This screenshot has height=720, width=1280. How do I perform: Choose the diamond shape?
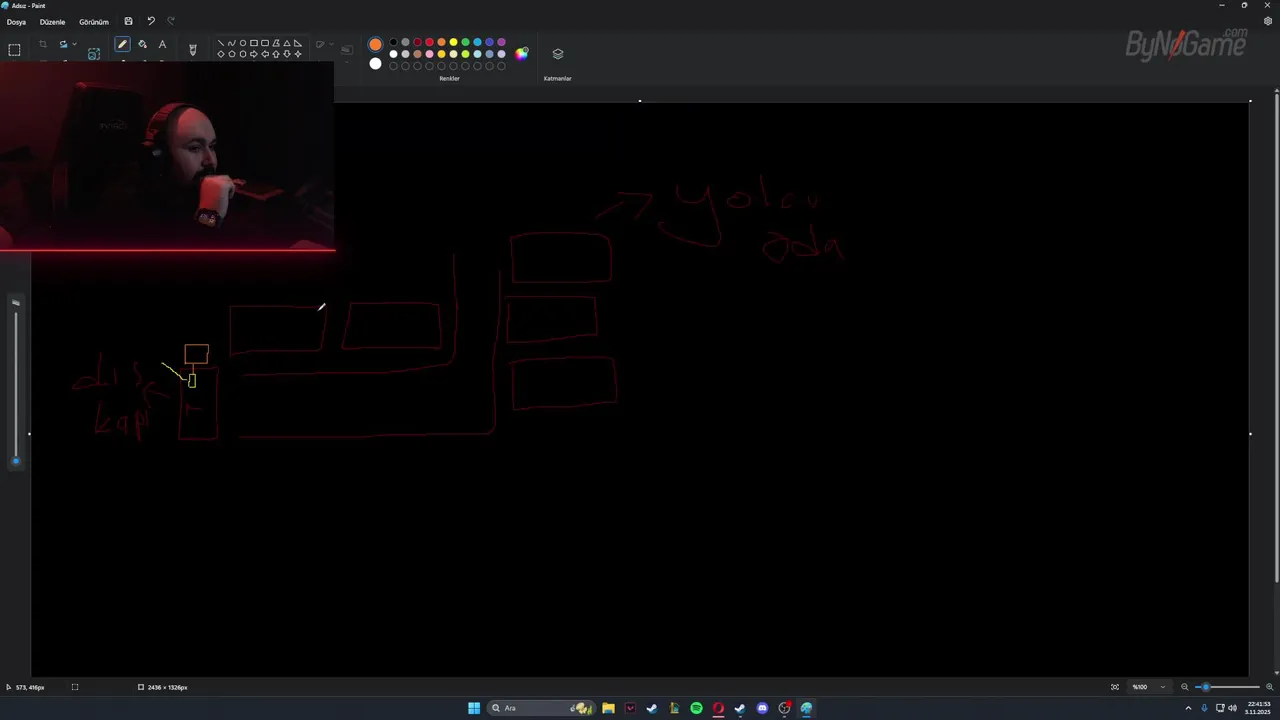(x=221, y=53)
